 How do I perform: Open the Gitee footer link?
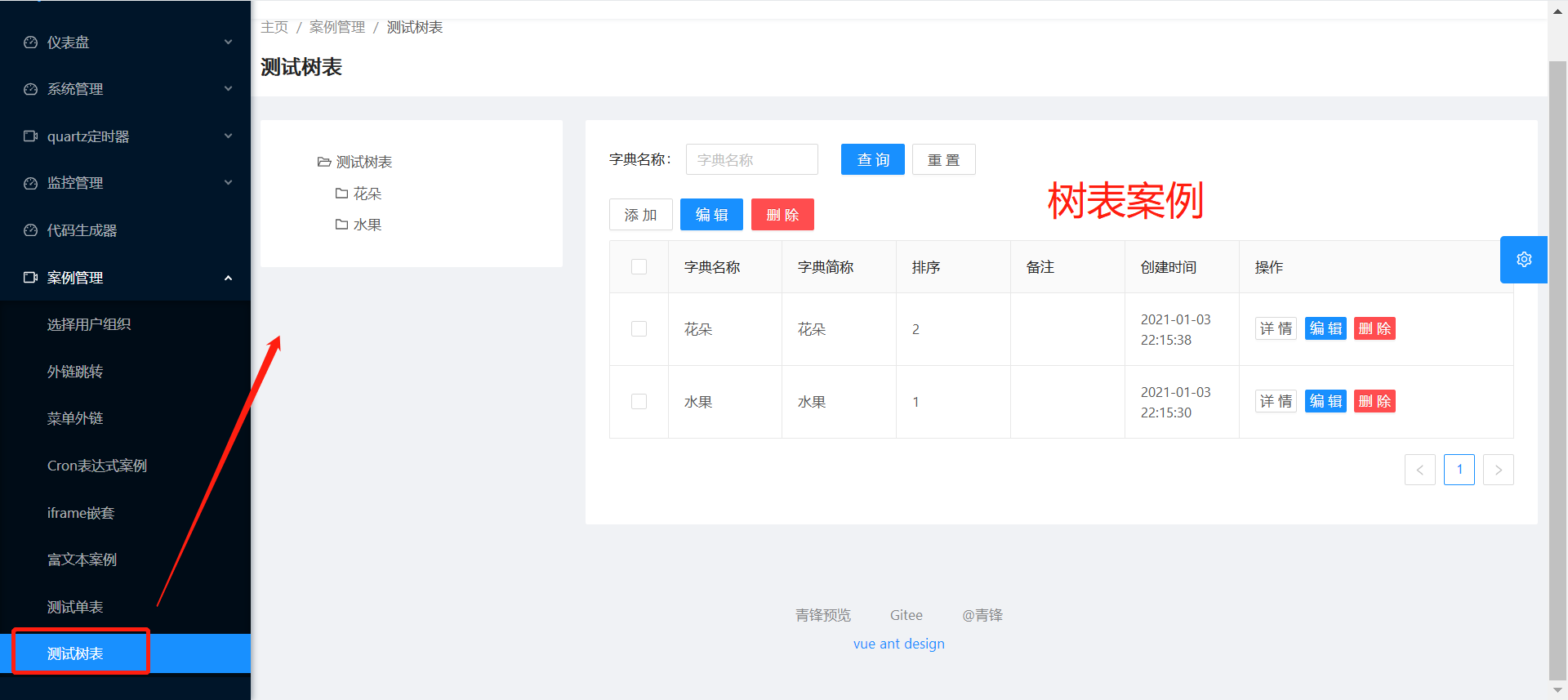click(906, 615)
